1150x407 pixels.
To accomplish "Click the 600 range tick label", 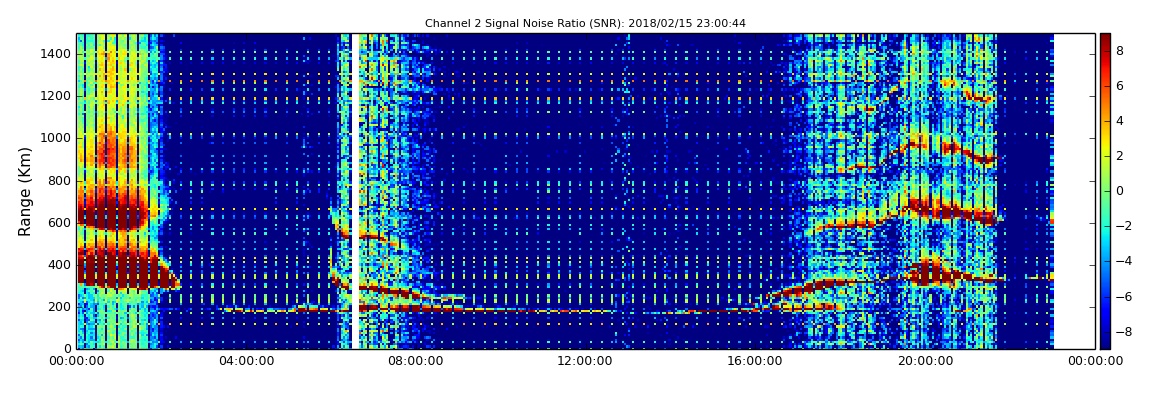I will click(x=60, y=223).
